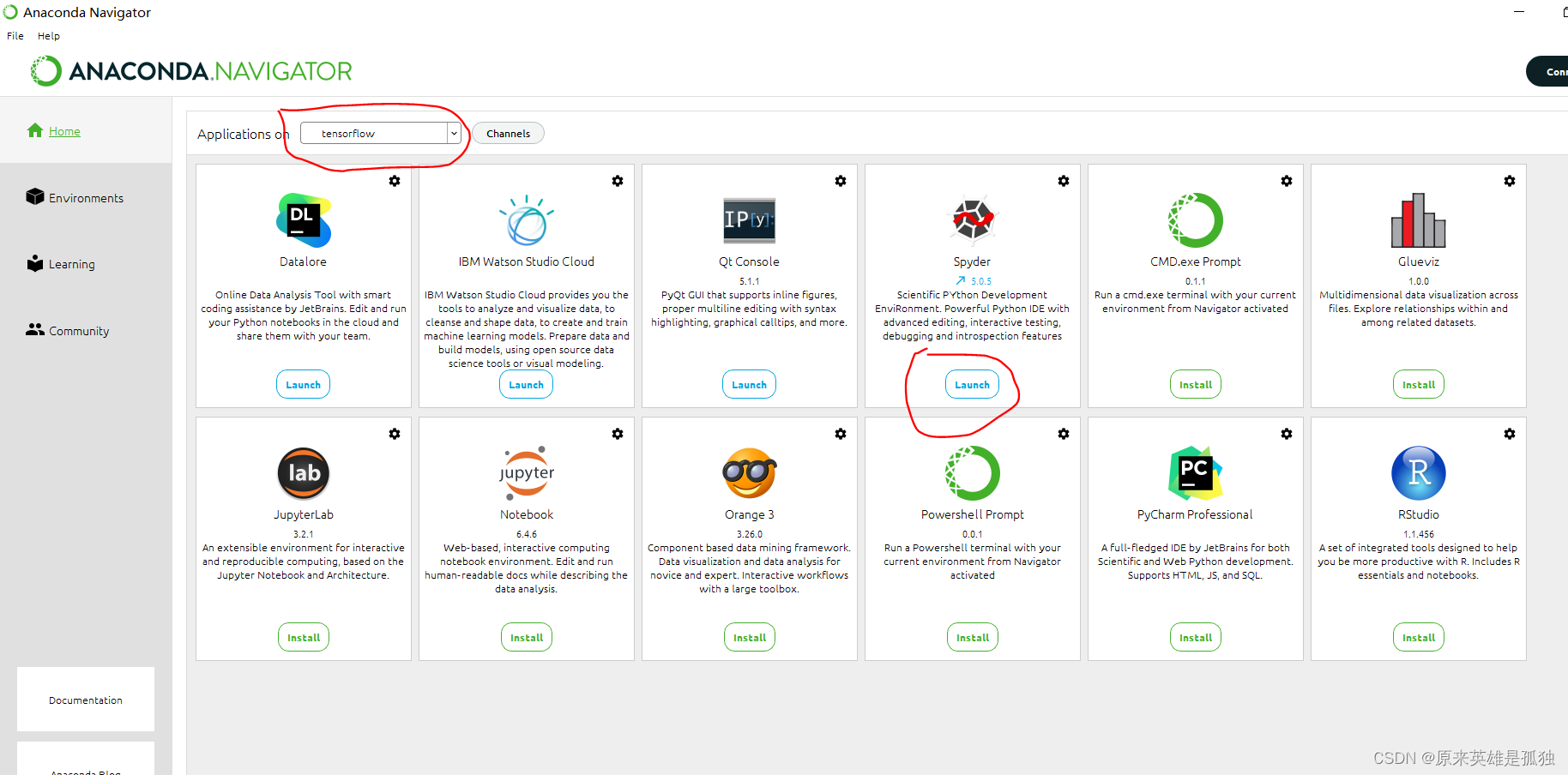The image size is (1568, 775).
Task: Click the Orange 3 smiley icon
Action: (x=750, y=473)
